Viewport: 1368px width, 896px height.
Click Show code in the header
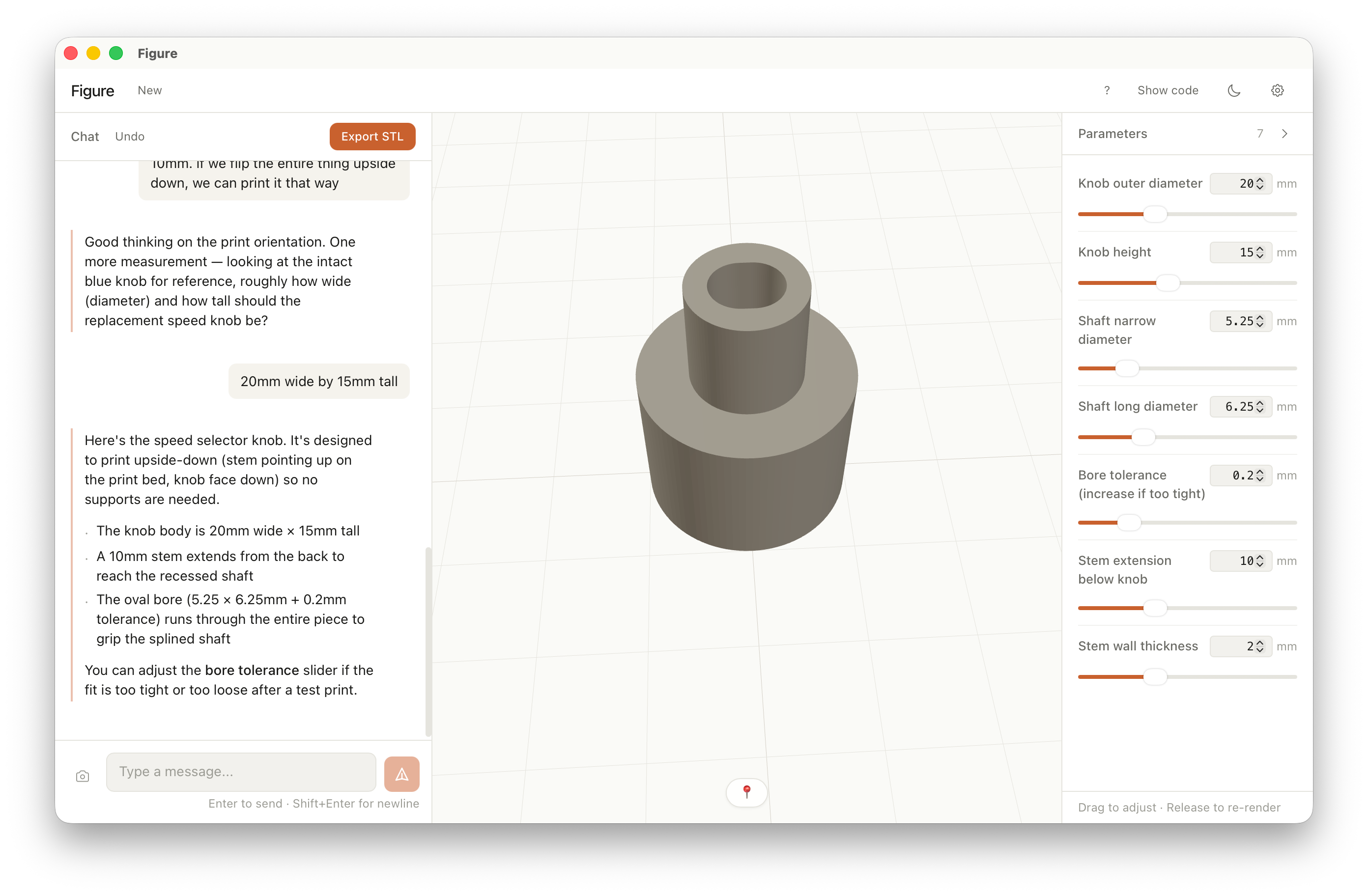pyautogui.click(x=1168, y=90)
